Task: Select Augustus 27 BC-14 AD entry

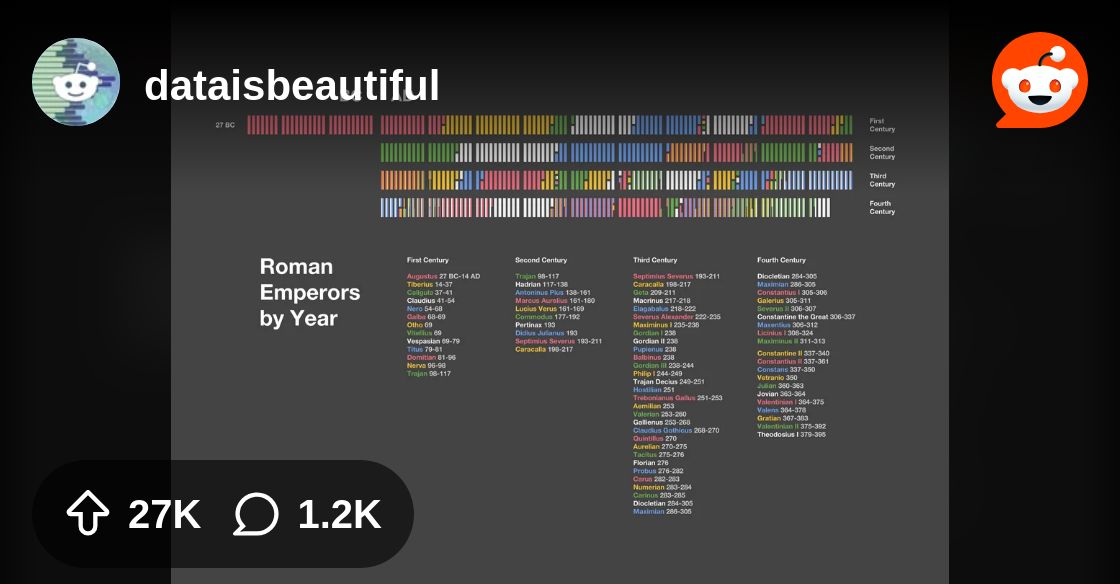Action: (444, 276)
